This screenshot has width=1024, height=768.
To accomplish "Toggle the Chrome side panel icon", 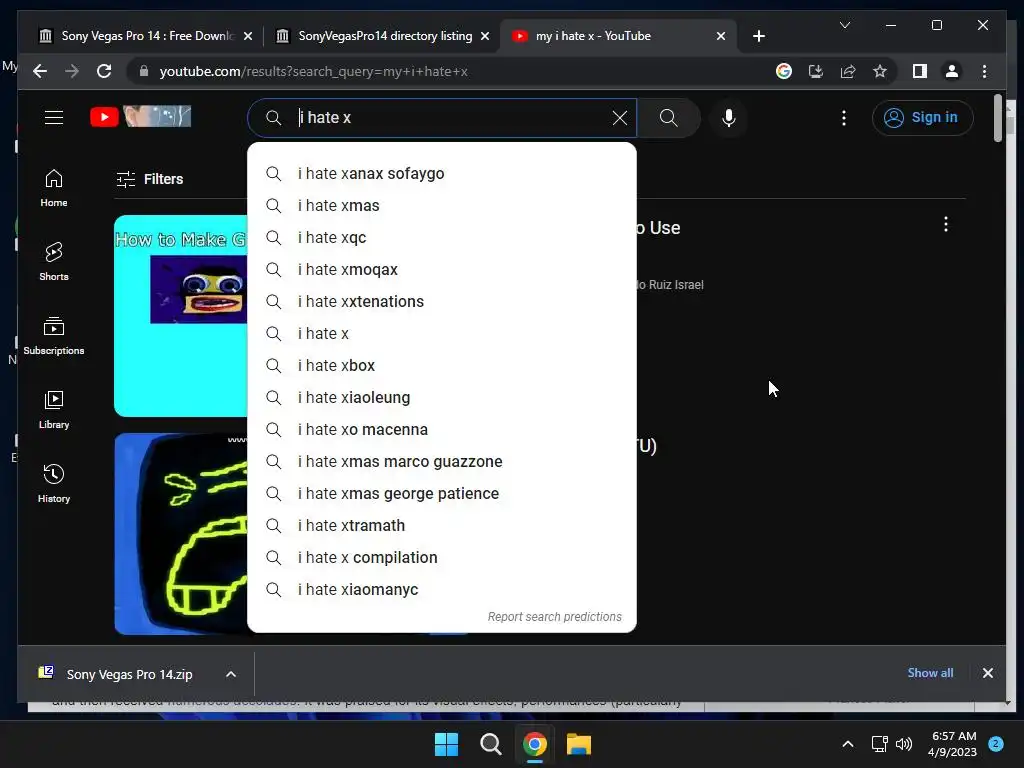I will [x=920, y=71].
